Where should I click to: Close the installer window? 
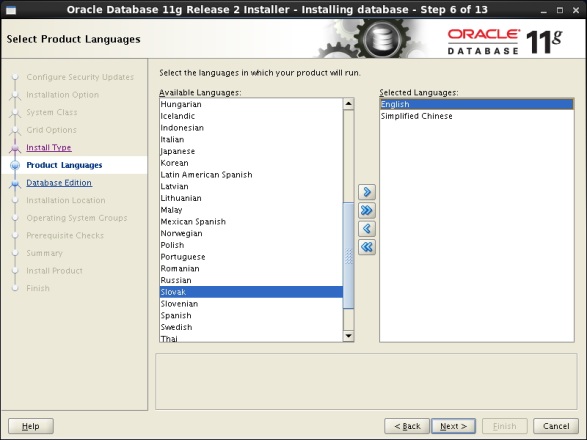576,10
